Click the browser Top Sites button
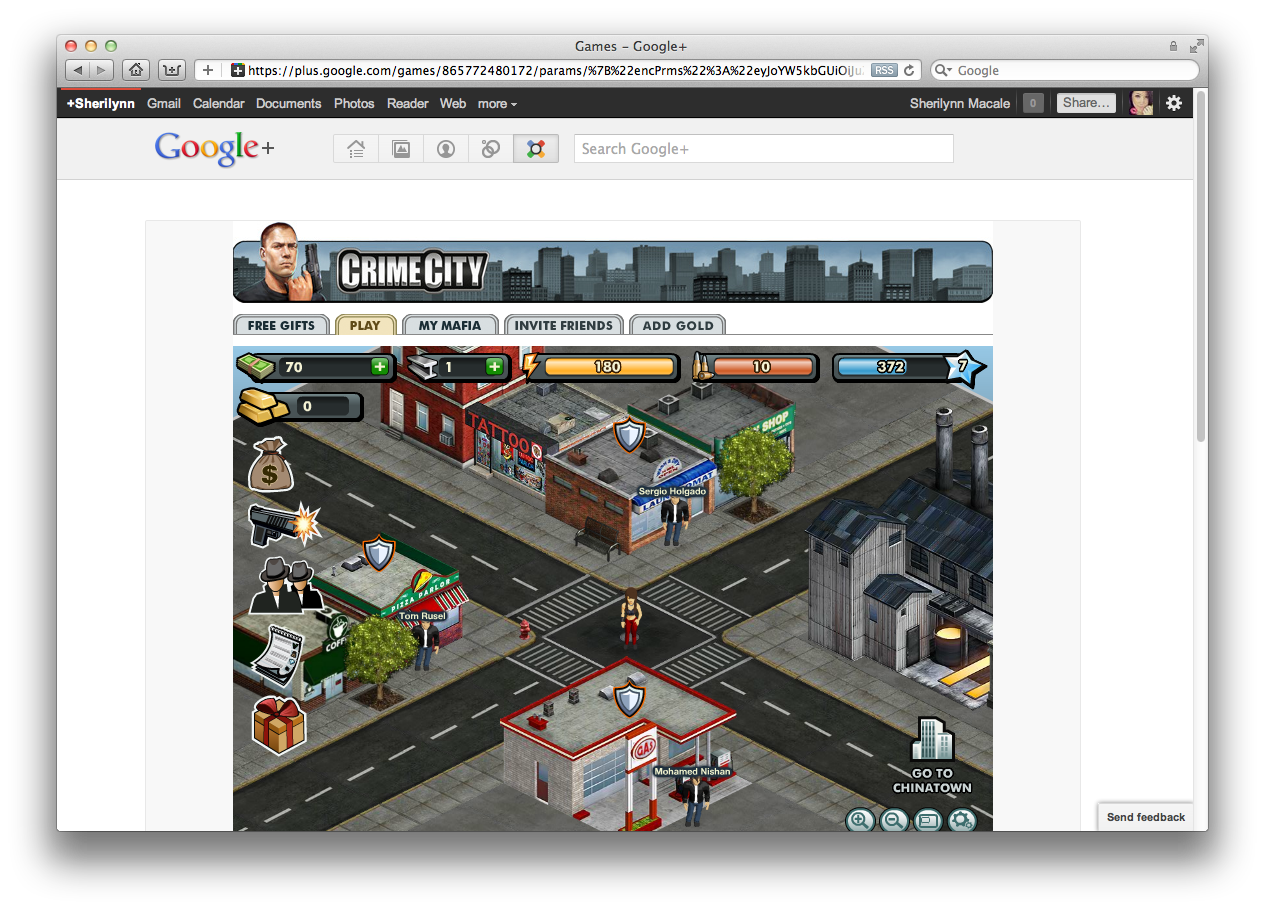Image resolution: width=1265 pixels, height=910 pixels. coord(172,70)
